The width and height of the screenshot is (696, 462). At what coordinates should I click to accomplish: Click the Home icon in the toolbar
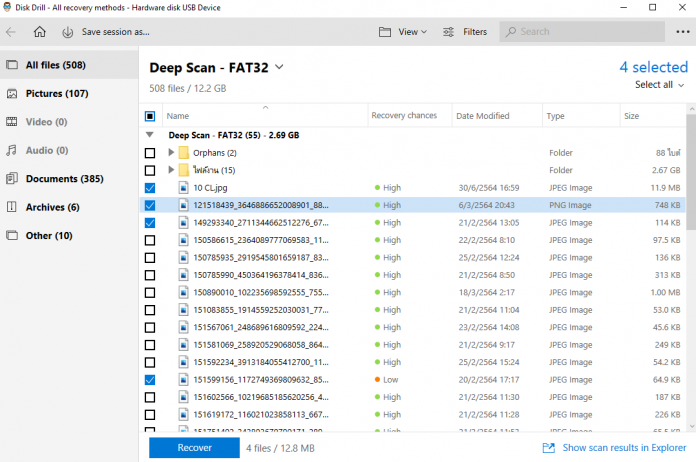pyautogui.click(x=40, y=32)
